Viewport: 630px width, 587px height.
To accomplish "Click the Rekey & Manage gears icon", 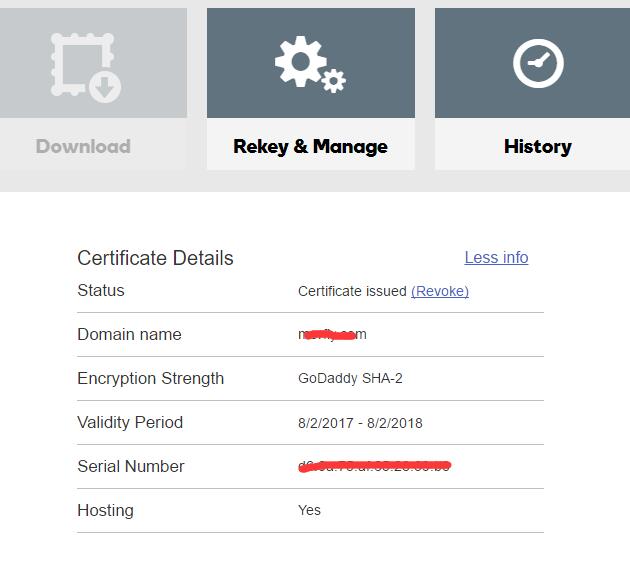I will [310, 64].
